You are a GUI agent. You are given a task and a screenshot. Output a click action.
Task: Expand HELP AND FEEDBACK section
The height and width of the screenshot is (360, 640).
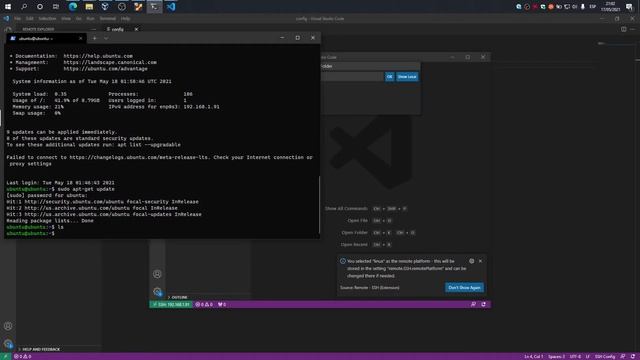(x=40, y=349)
